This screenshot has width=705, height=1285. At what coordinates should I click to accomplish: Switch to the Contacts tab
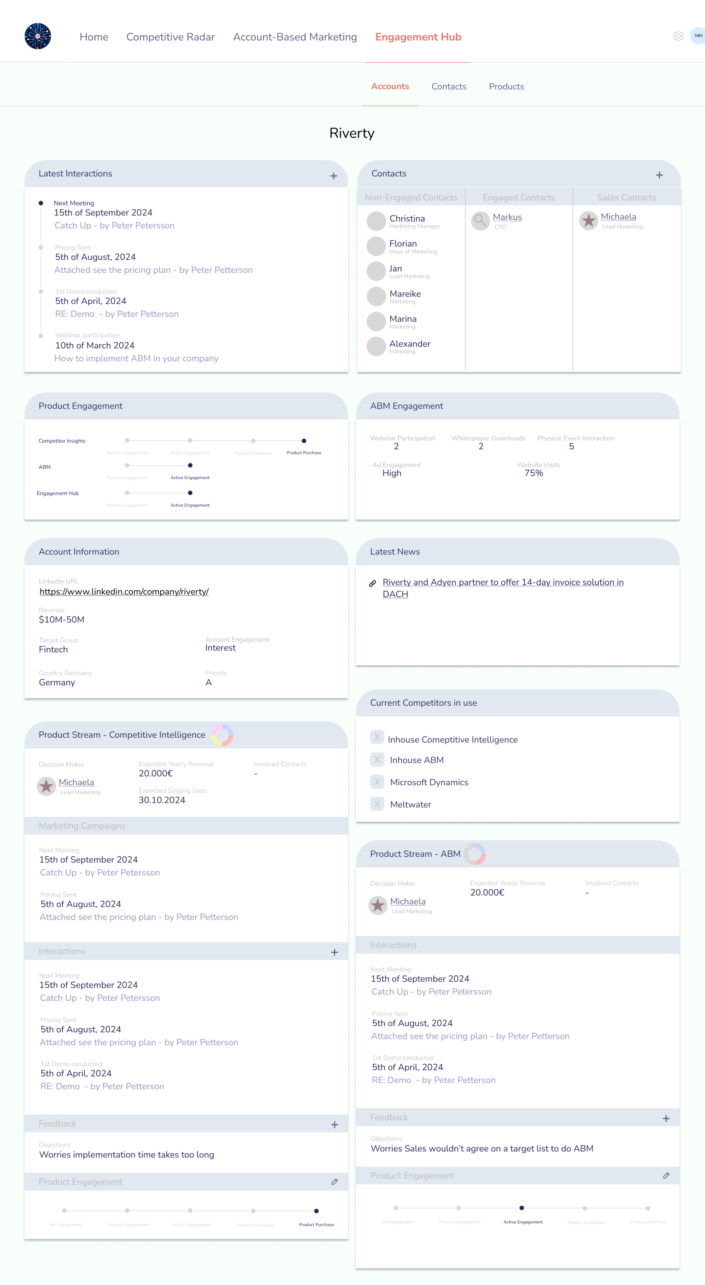click(x=449, y=86)
